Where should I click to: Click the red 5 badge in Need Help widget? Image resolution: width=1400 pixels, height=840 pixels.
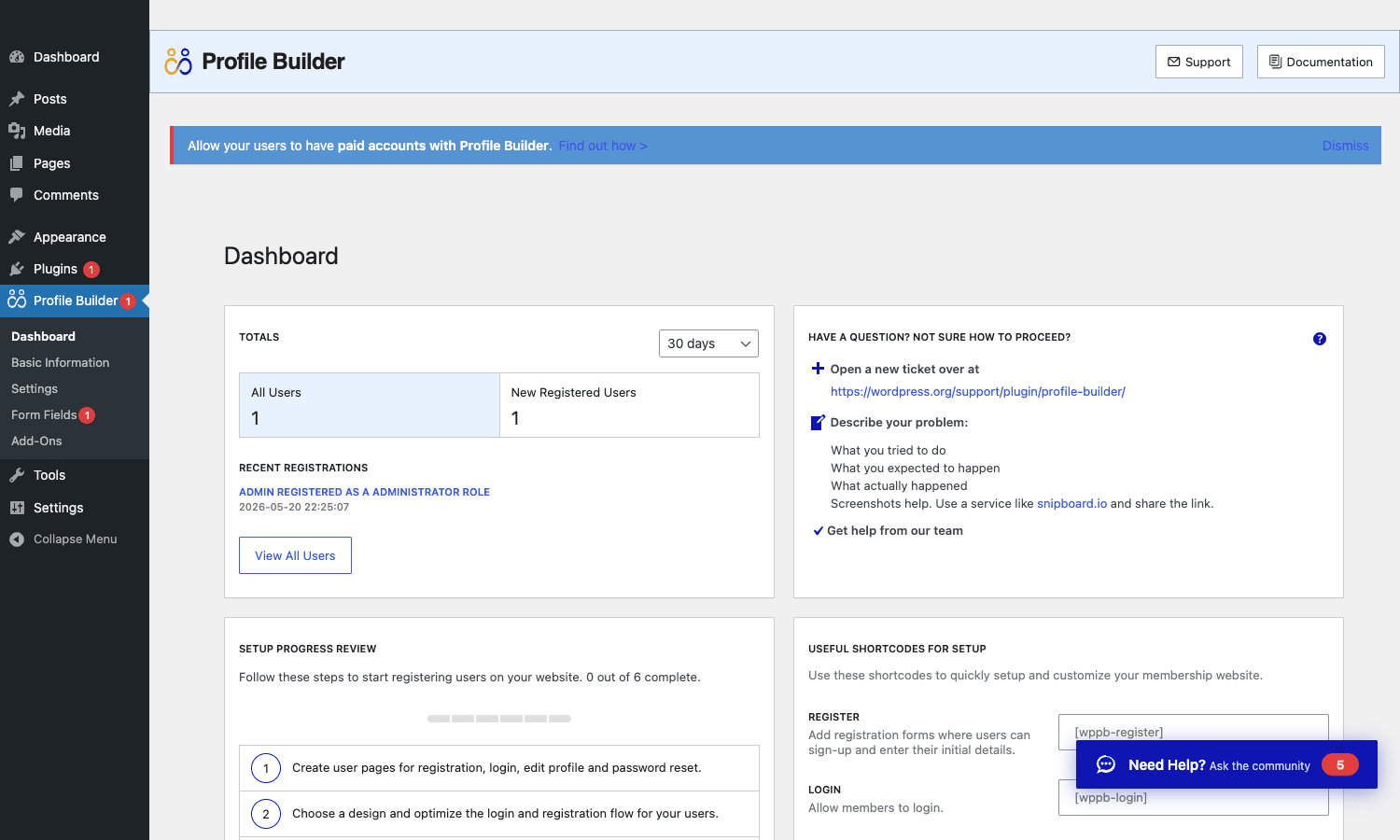1340,764
